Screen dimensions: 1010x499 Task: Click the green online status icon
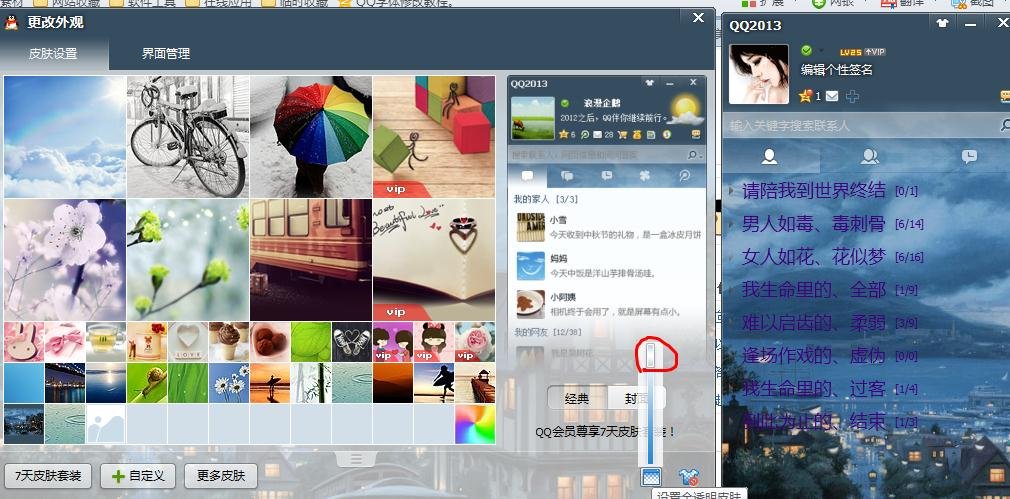coord(806,50)
